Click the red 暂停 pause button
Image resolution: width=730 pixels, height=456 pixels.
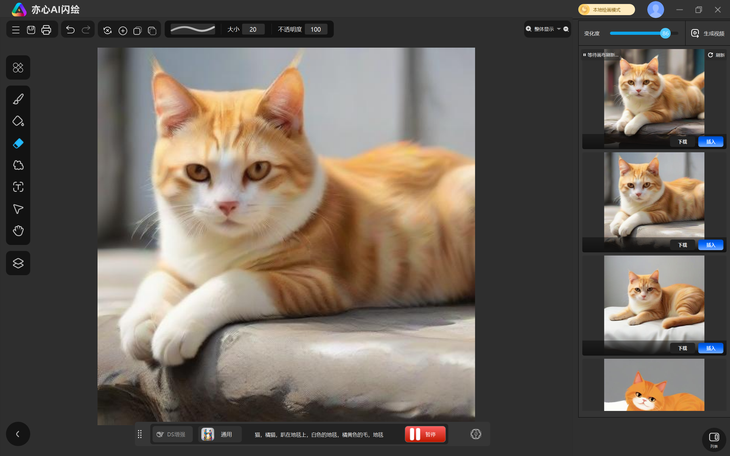click(425, 434)
